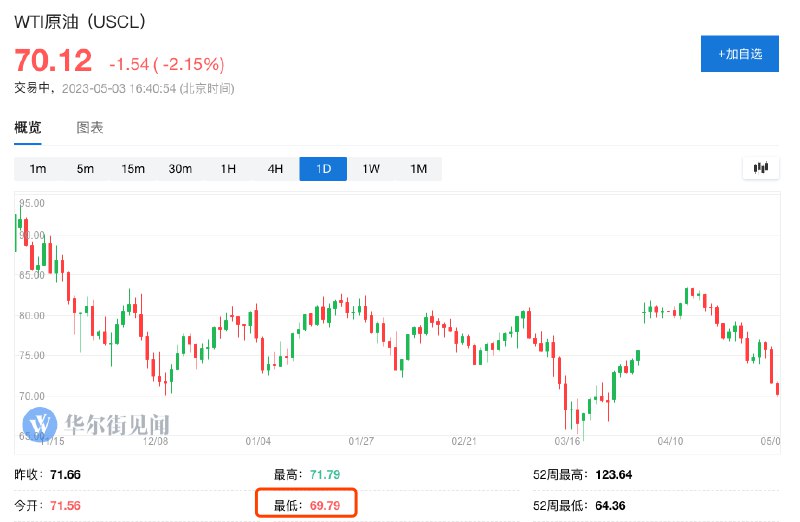Select the 15m timeframe
This screenshot has width=800, height=522.
[x=133, y=169]
